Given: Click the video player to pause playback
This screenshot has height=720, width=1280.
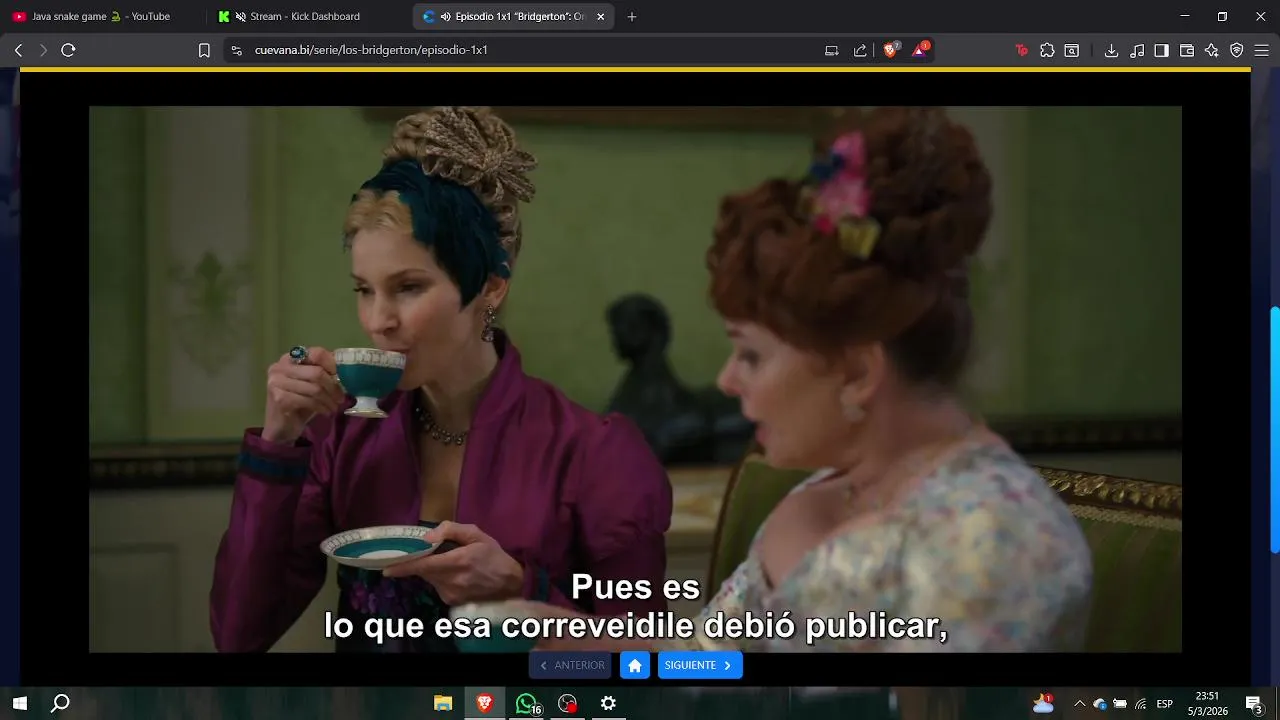Looking at the screenshot, I should coord(635,379).
